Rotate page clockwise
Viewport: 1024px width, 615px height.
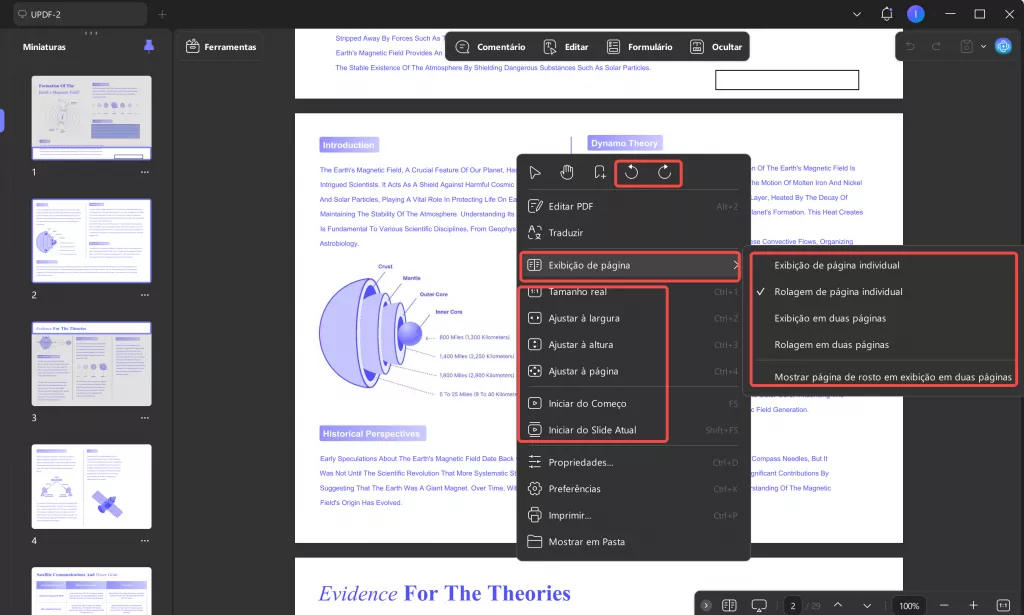coord(664,172)
